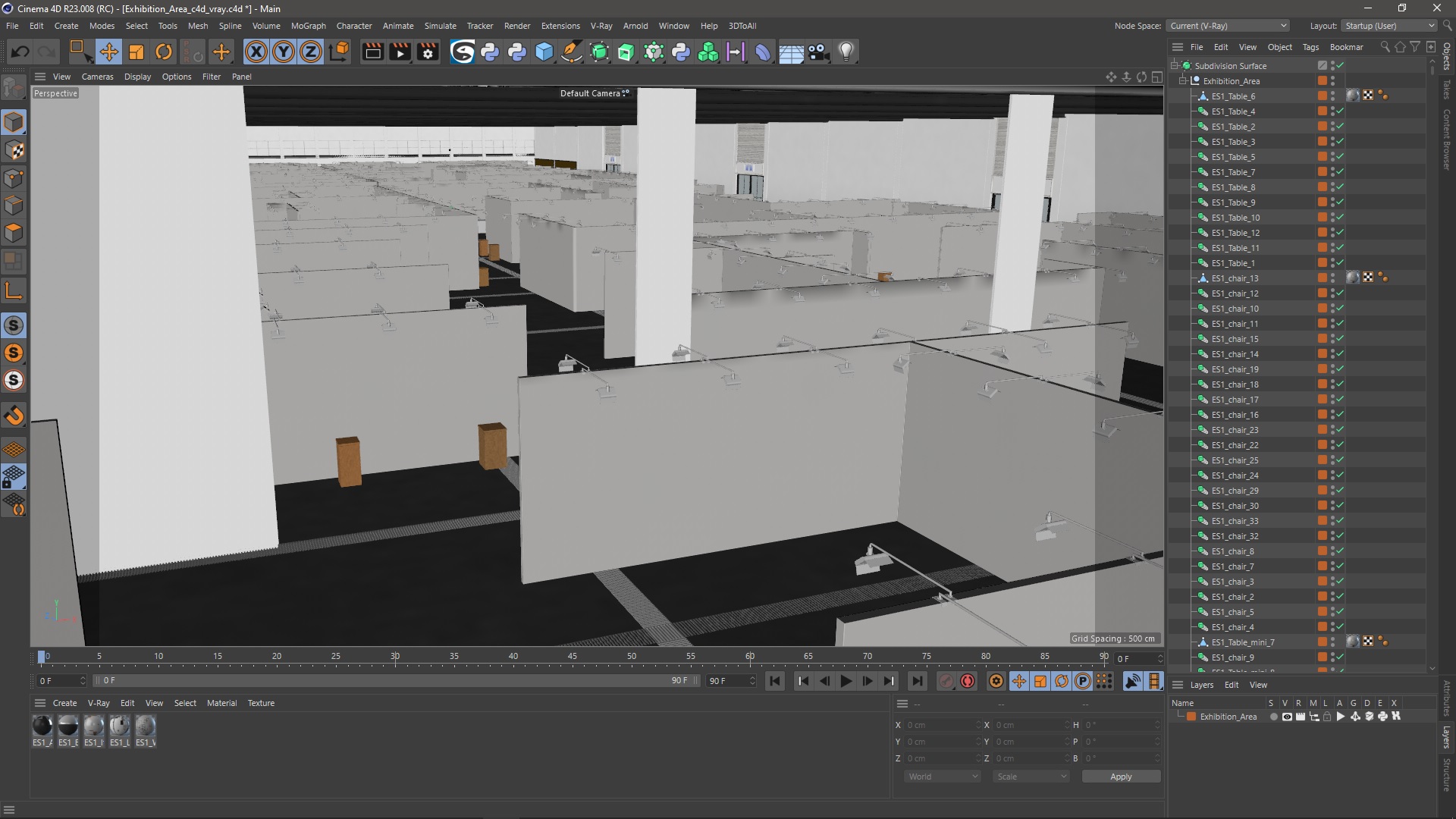Toggle enable checkmark for Subdivision Surface
Screen dimensions: 1456x819
(x=1341, y=65)
